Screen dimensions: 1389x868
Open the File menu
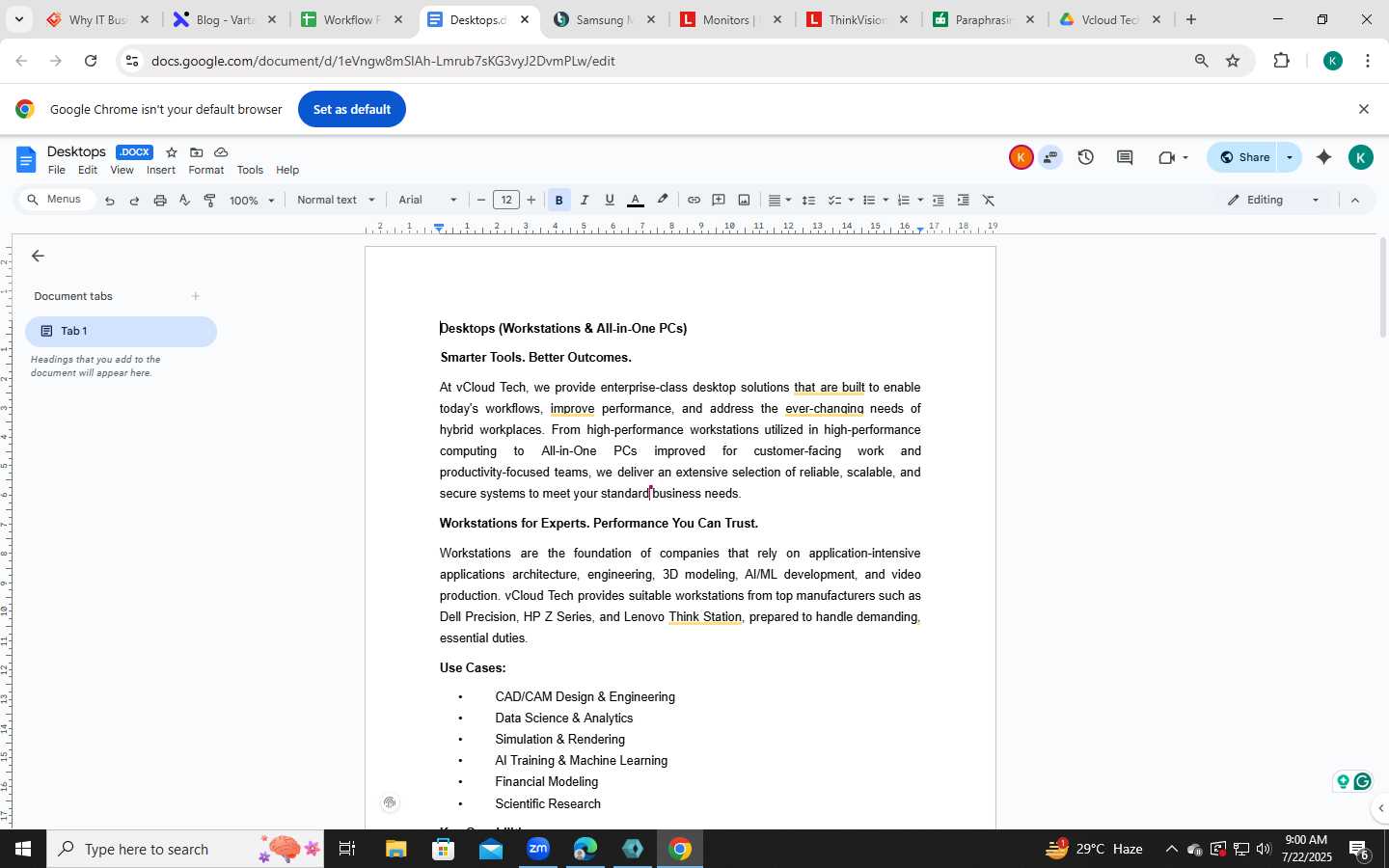[57, 171]
